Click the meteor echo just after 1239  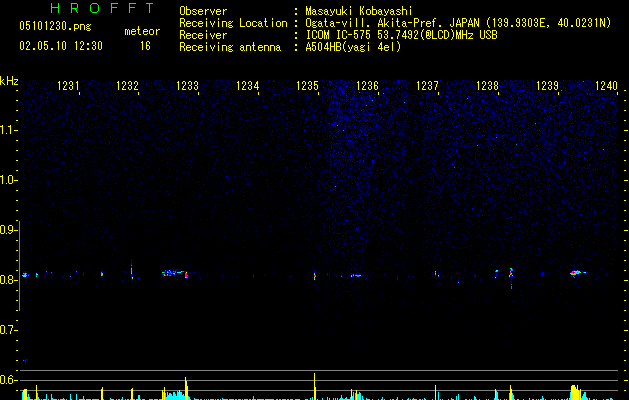578,273
